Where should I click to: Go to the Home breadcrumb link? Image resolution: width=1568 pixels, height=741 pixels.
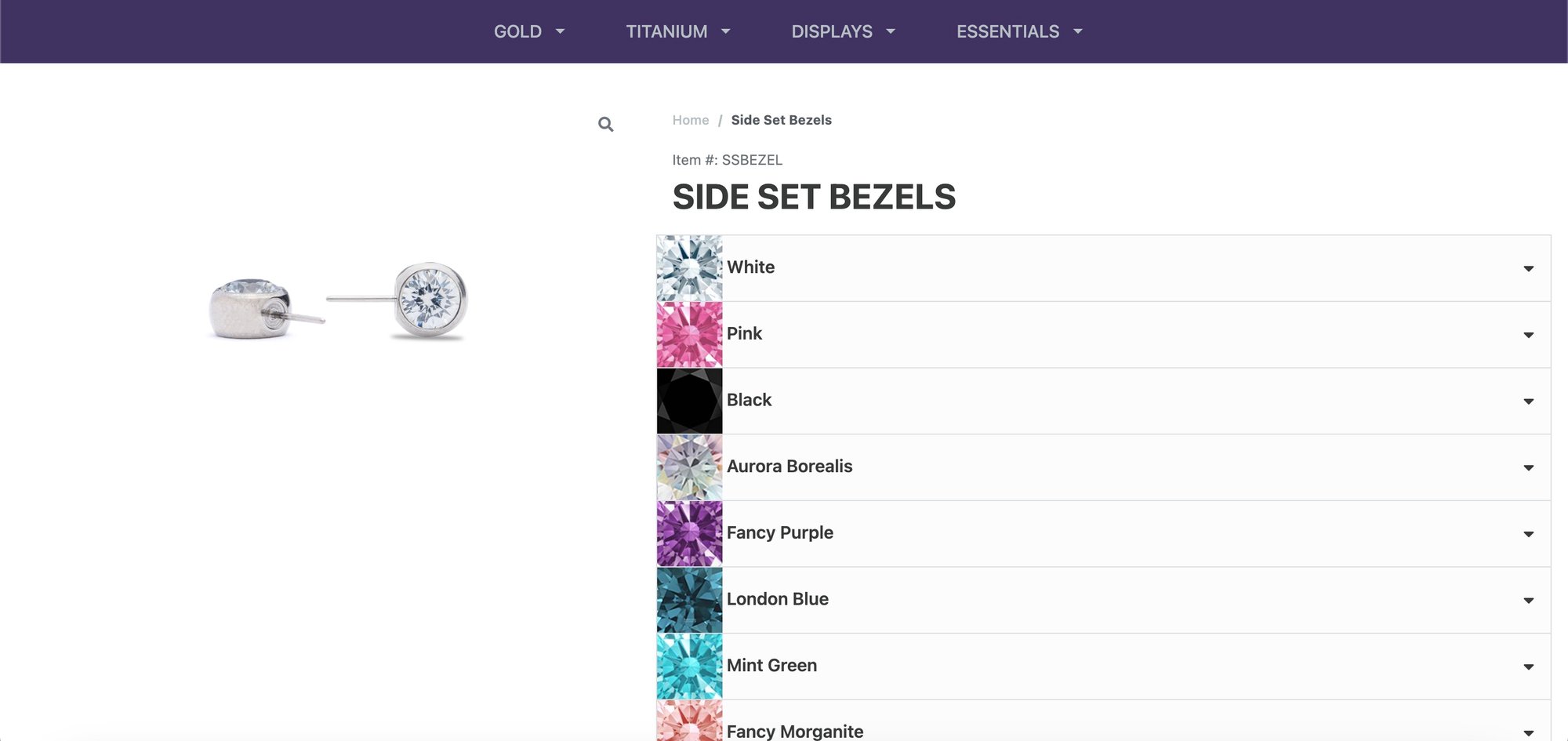[x=690, y=120]
